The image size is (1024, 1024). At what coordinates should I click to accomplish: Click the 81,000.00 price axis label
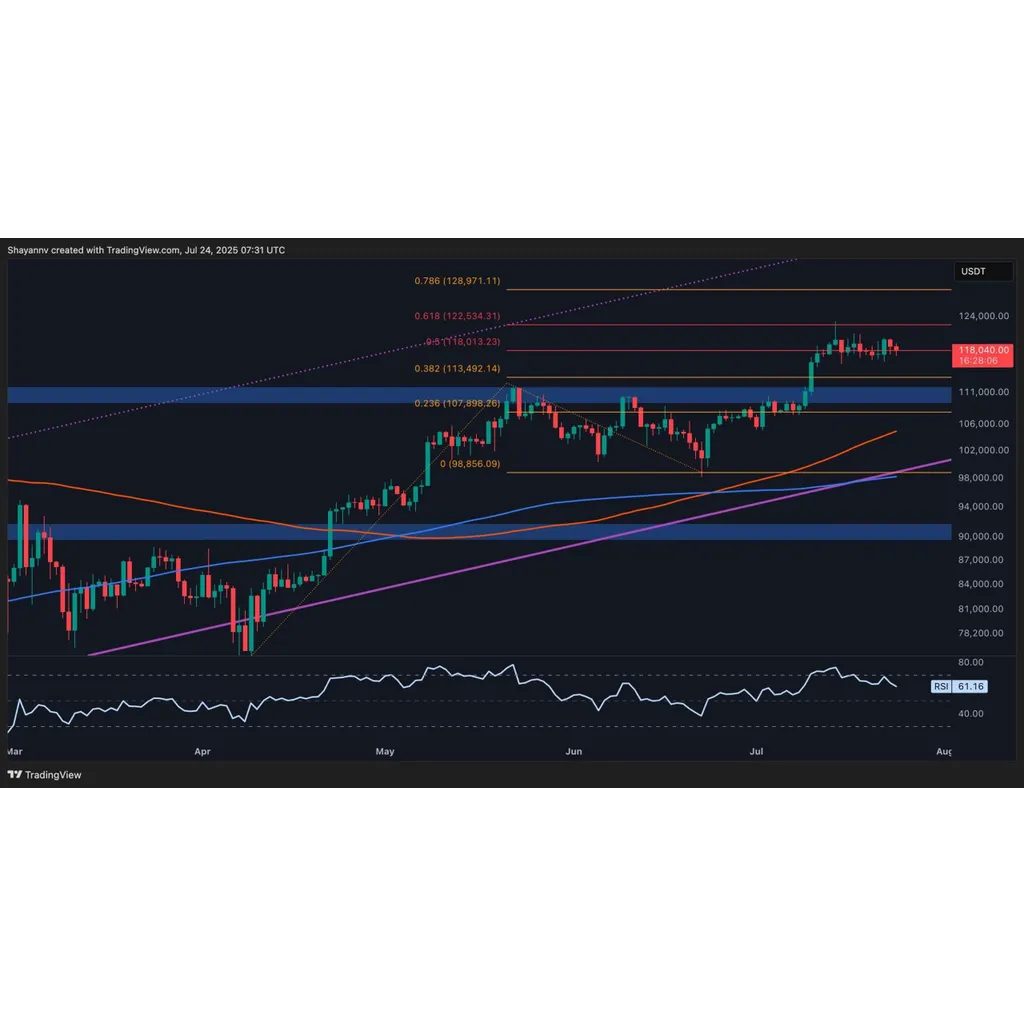click(981, 609)
